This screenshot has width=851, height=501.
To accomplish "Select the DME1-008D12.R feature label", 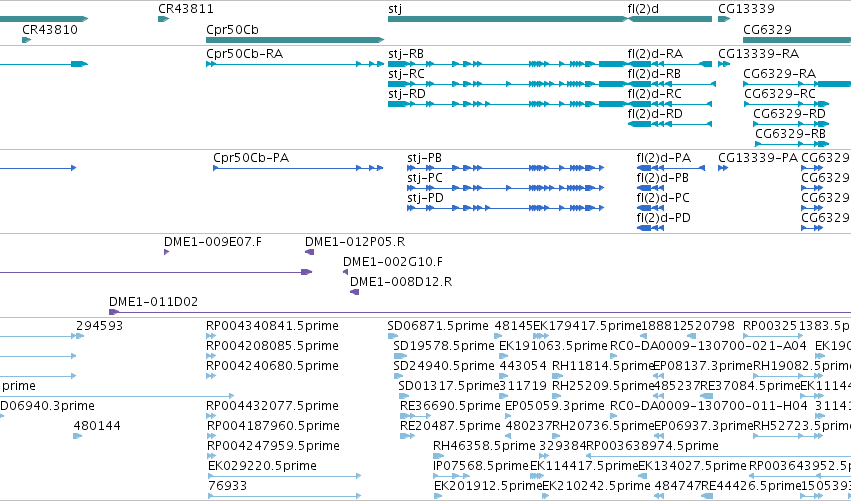I will tap(401, 282).
